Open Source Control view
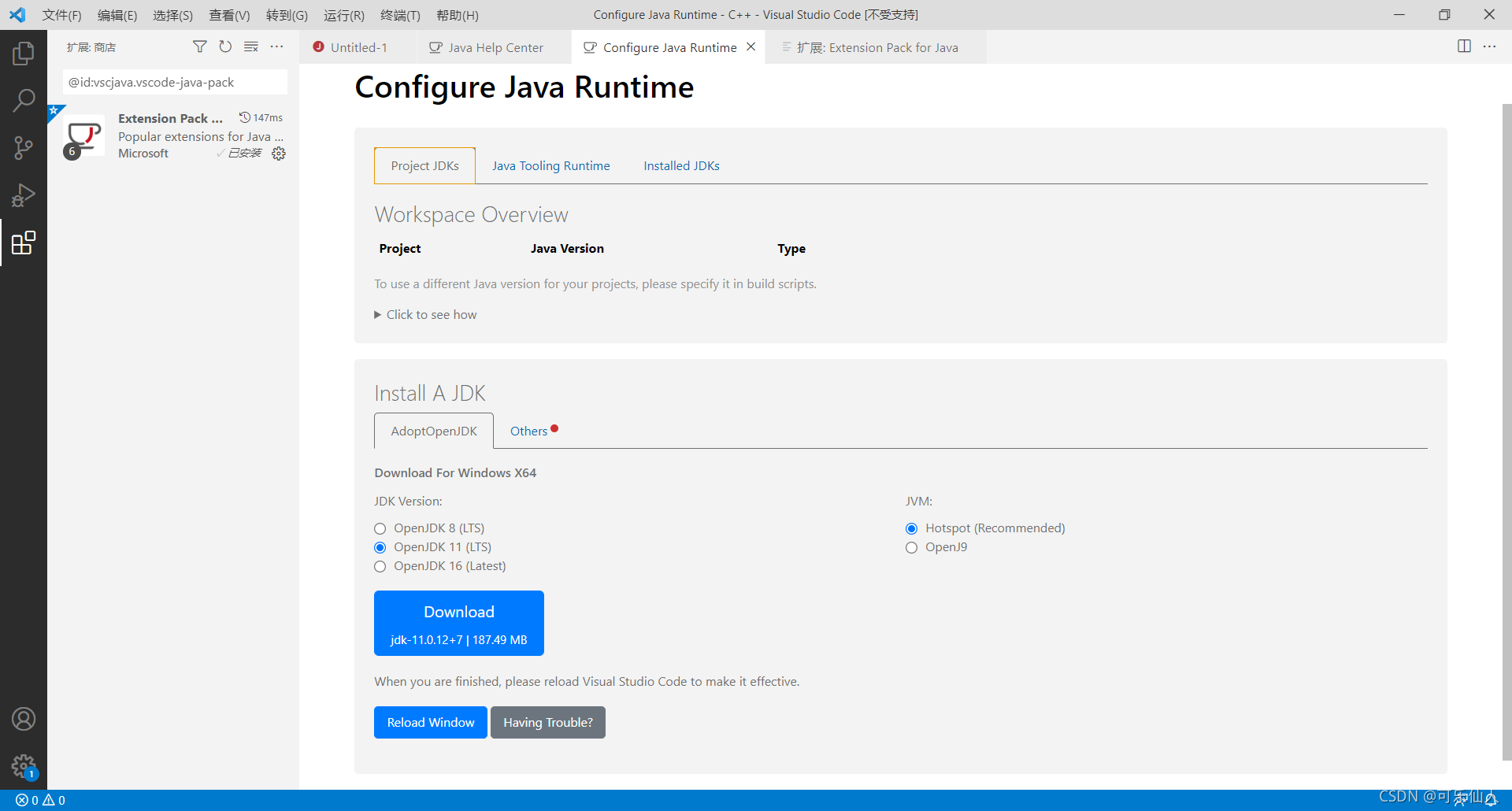This screenshot has height=811, width=1512. [24, 148]
